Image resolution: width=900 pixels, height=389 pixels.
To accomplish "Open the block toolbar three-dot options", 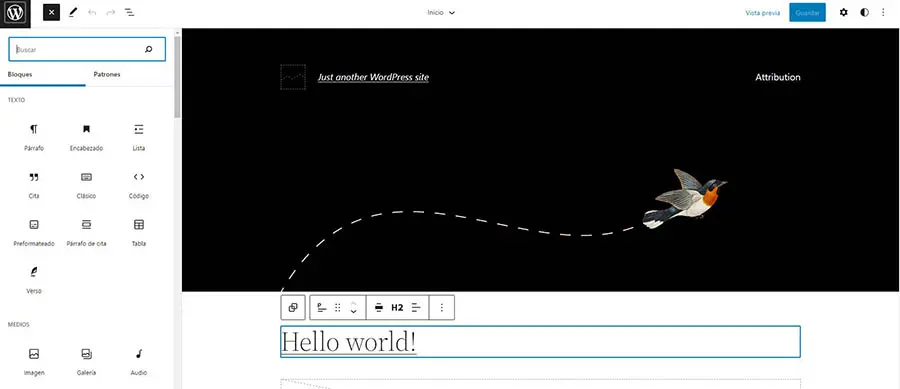I will (x=441, y=308).
